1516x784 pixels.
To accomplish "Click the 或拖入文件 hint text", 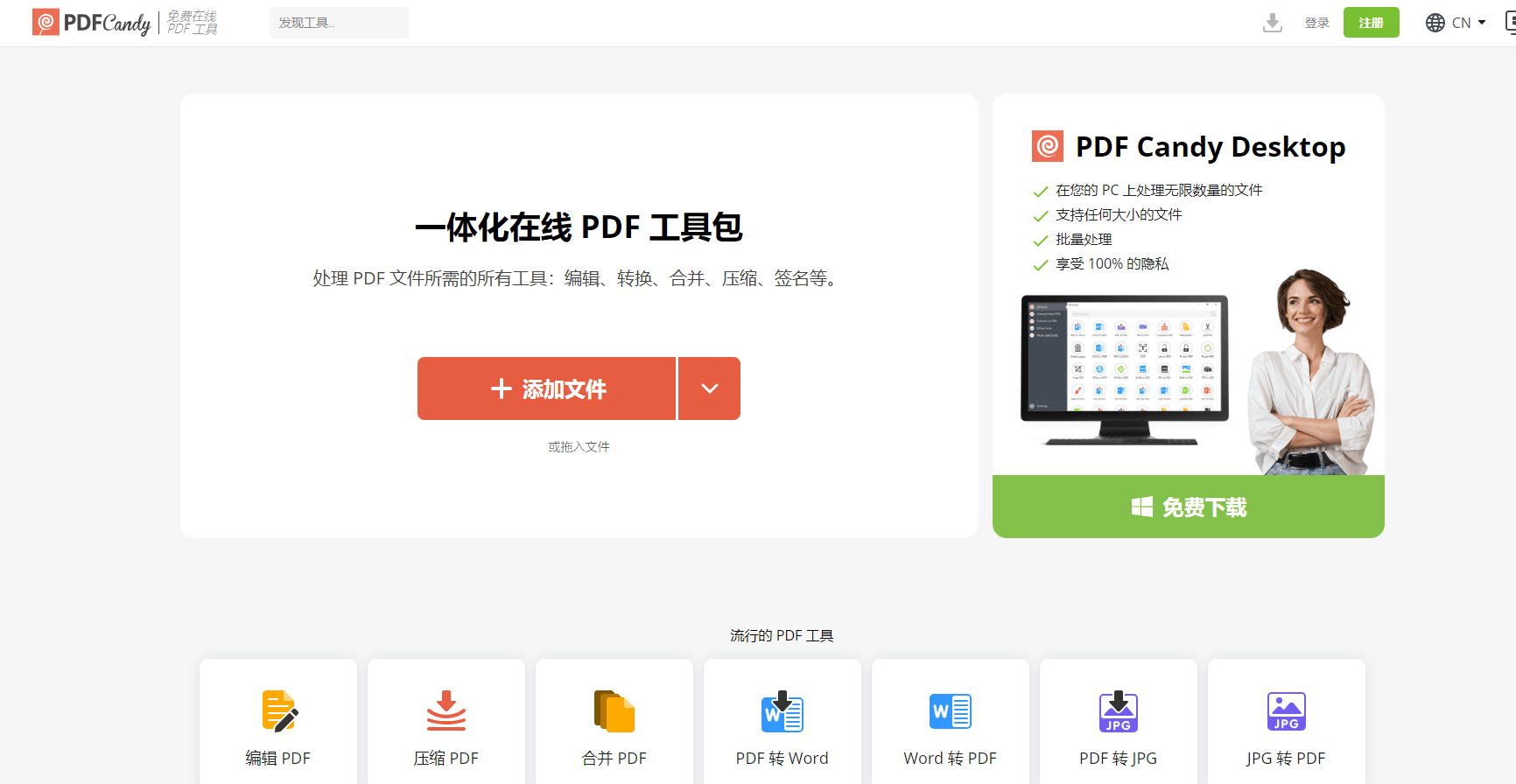I will click(579, 446).
